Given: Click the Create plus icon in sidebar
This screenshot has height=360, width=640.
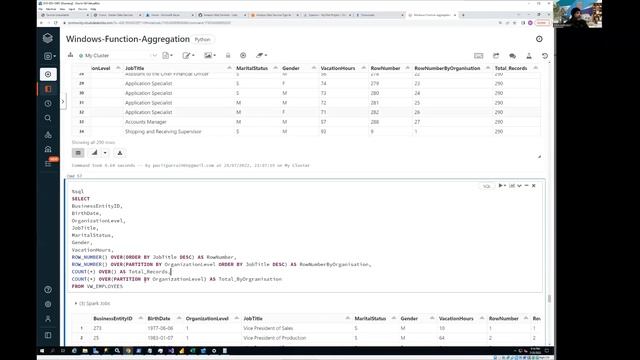Looking at the screenshot, I should click(x=48, y=74).
